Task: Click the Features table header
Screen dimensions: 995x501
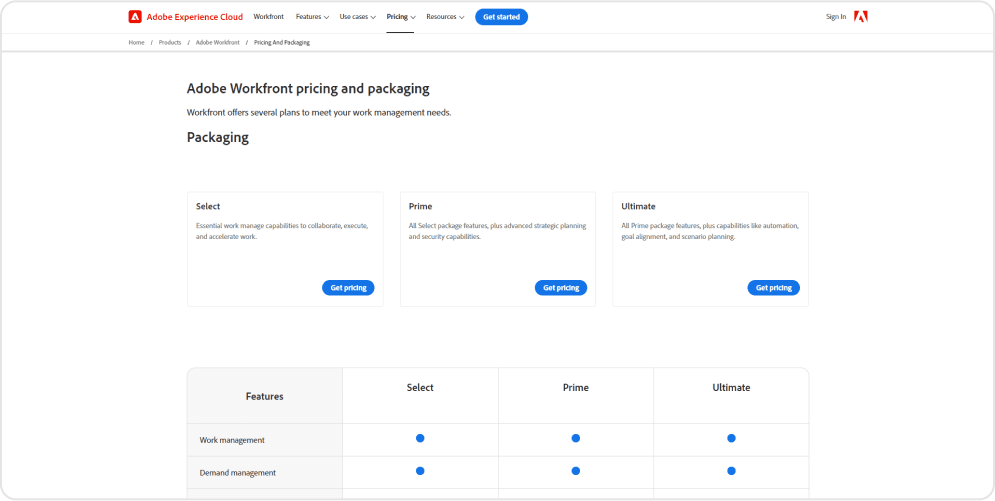Action: pyautogui.click(x=265, y=396)
